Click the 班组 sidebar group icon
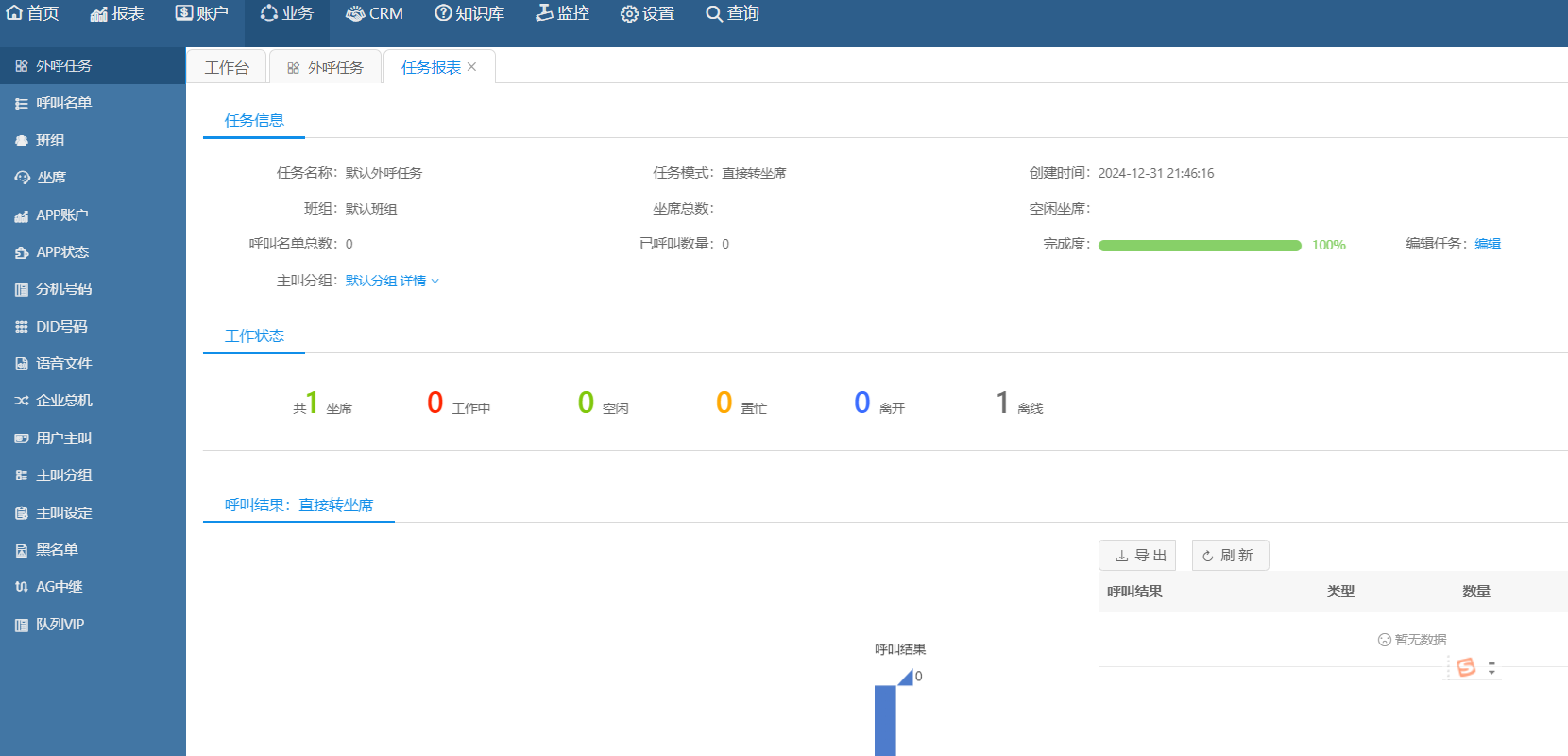1568x756 pixels. (x=22, y=141)
